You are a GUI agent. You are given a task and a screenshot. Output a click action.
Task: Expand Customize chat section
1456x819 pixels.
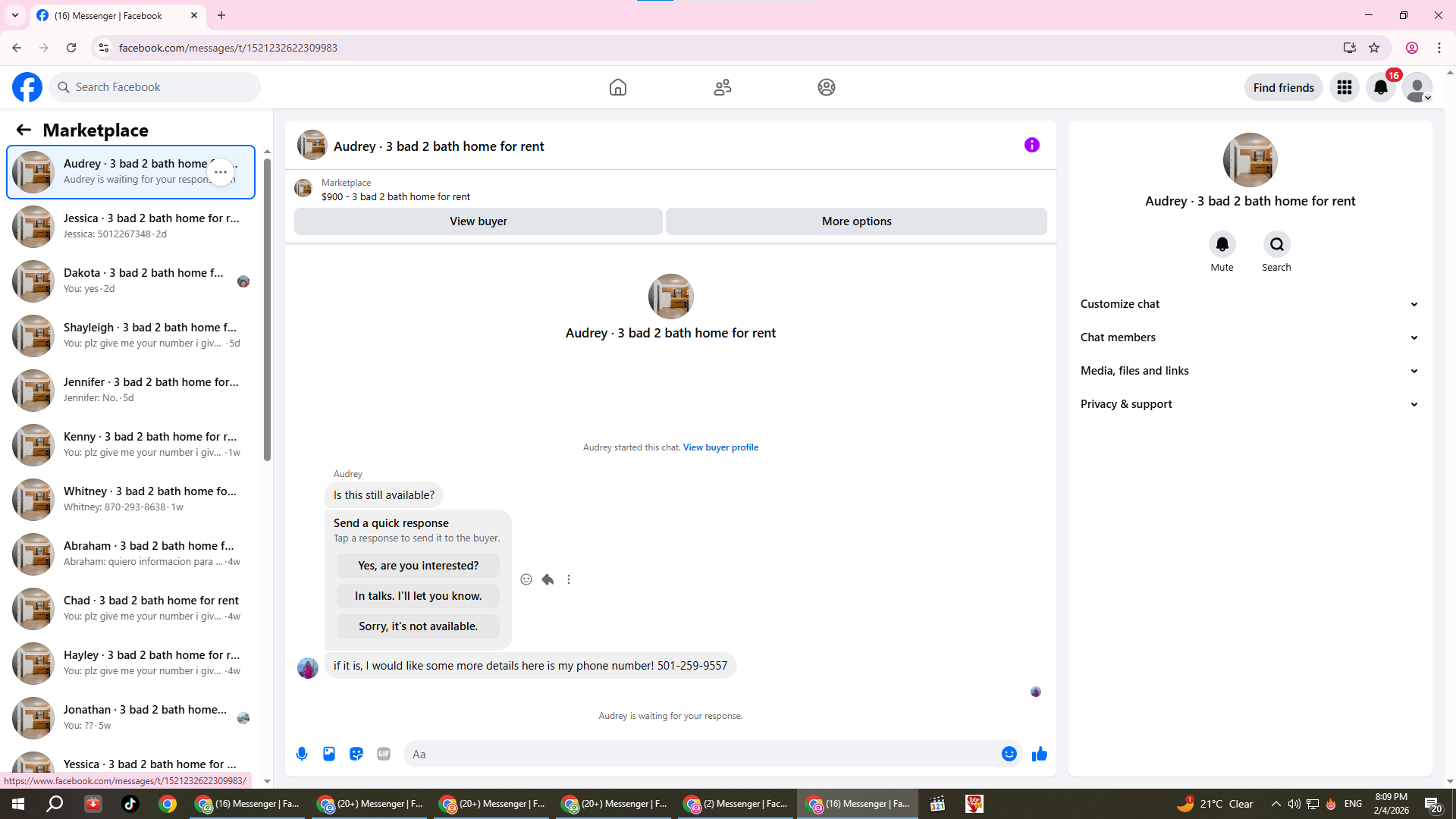[1249, 304]
